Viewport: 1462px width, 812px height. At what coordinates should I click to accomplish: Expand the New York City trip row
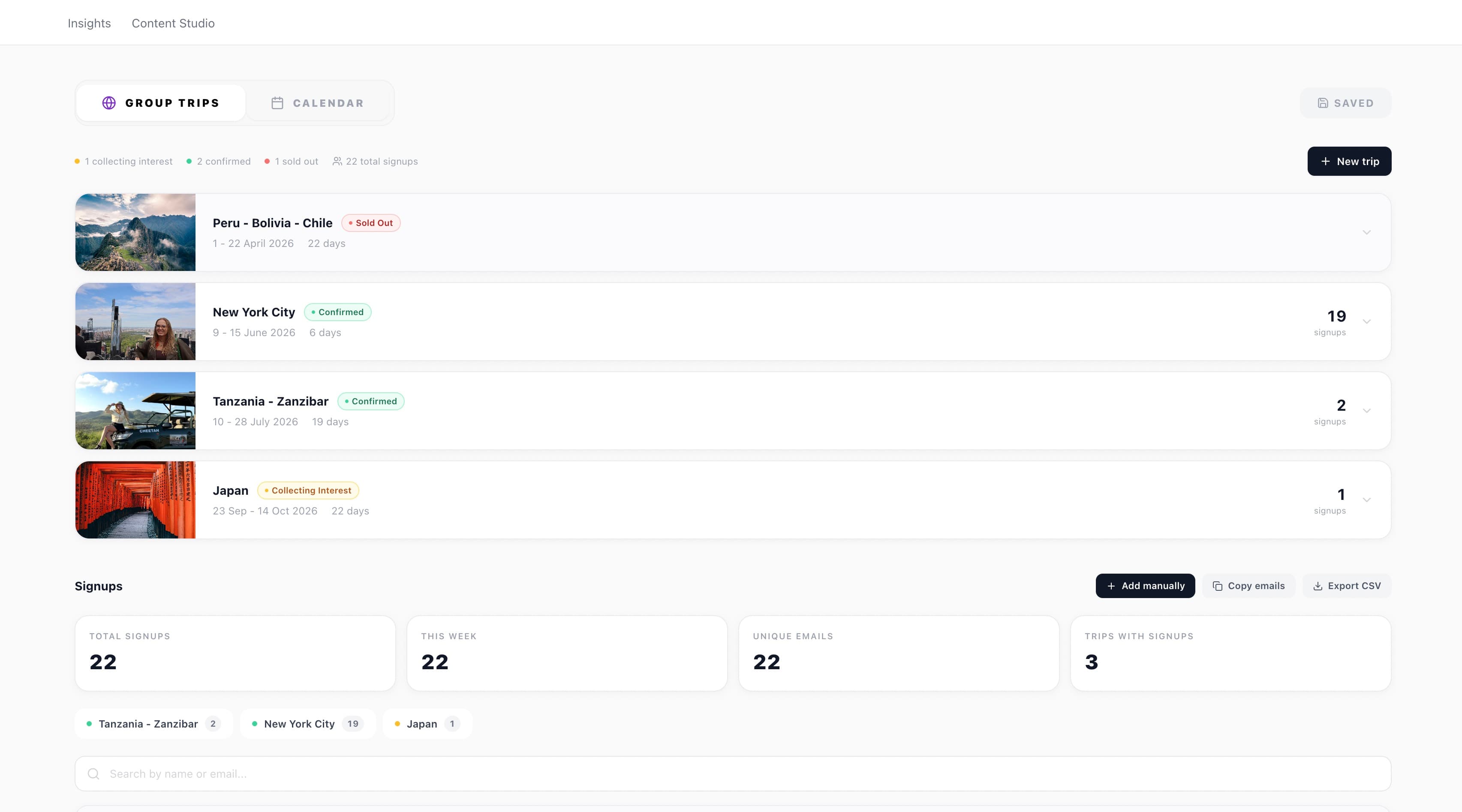point(1367,322)
